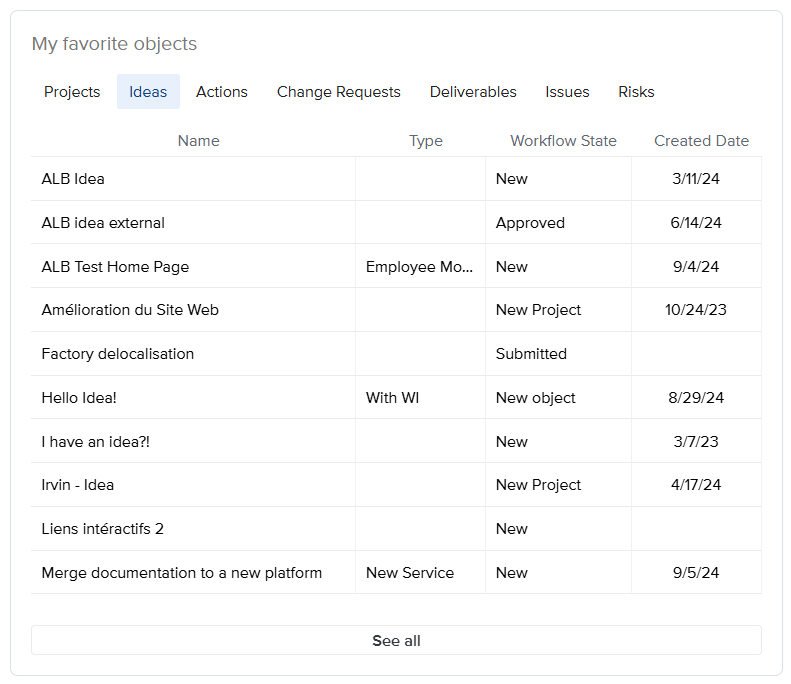
Task: Click the See all button
Action: [396, 640]
